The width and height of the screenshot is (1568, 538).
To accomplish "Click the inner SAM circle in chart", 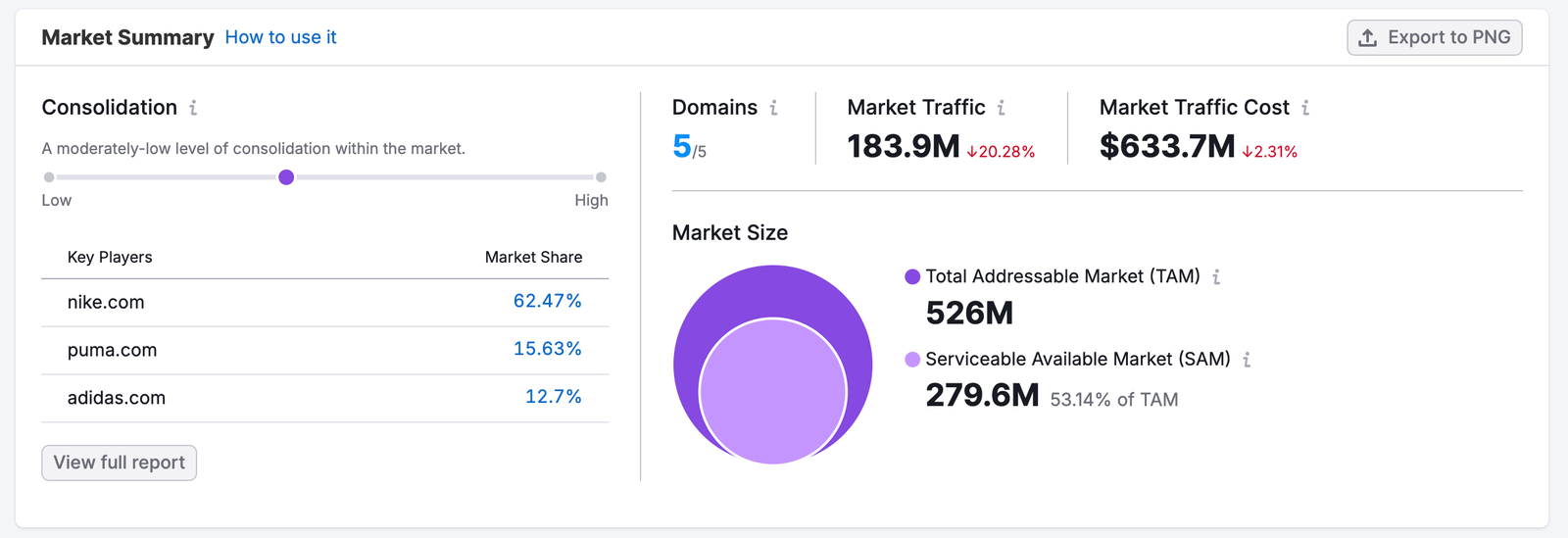I will 772,392.
